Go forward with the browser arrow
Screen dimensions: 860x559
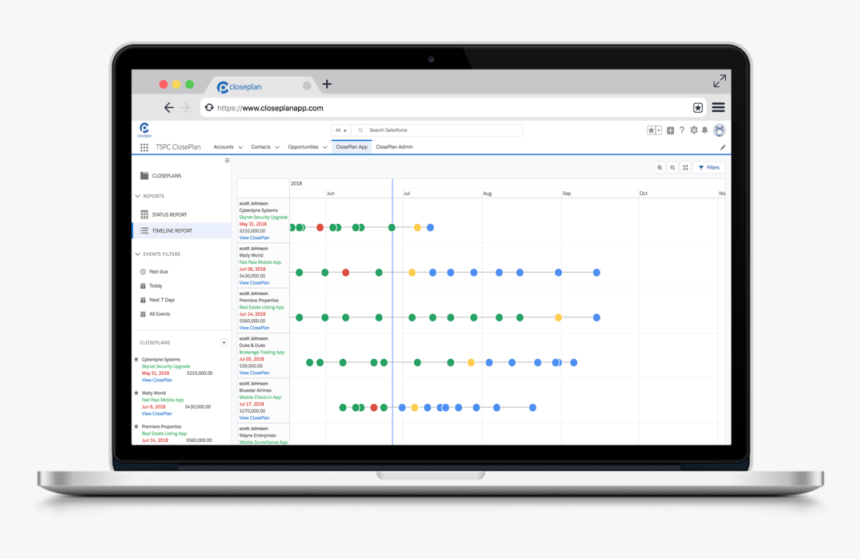(x=185, y=108)
